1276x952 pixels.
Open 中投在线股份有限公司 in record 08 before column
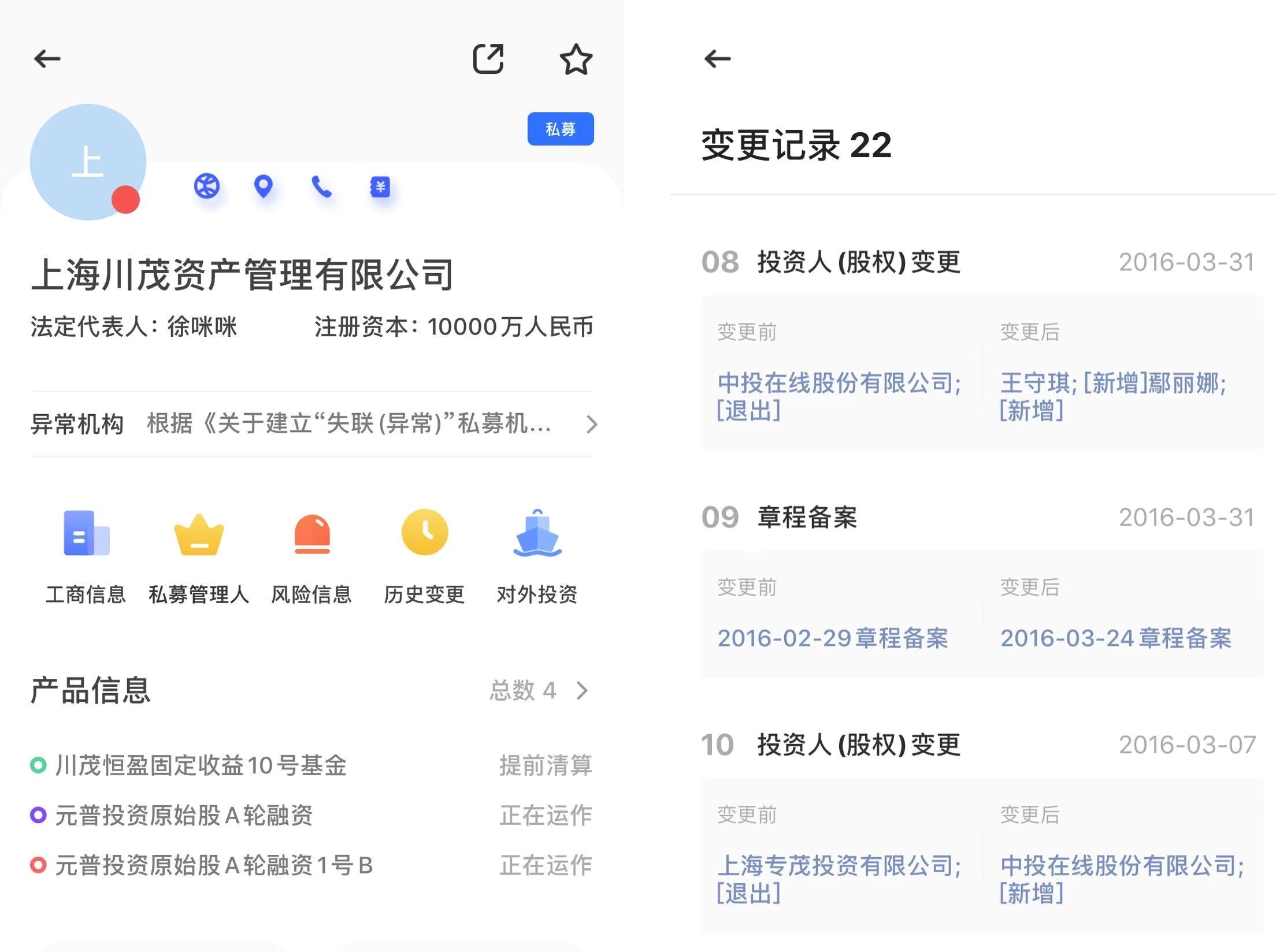[839, 383]
